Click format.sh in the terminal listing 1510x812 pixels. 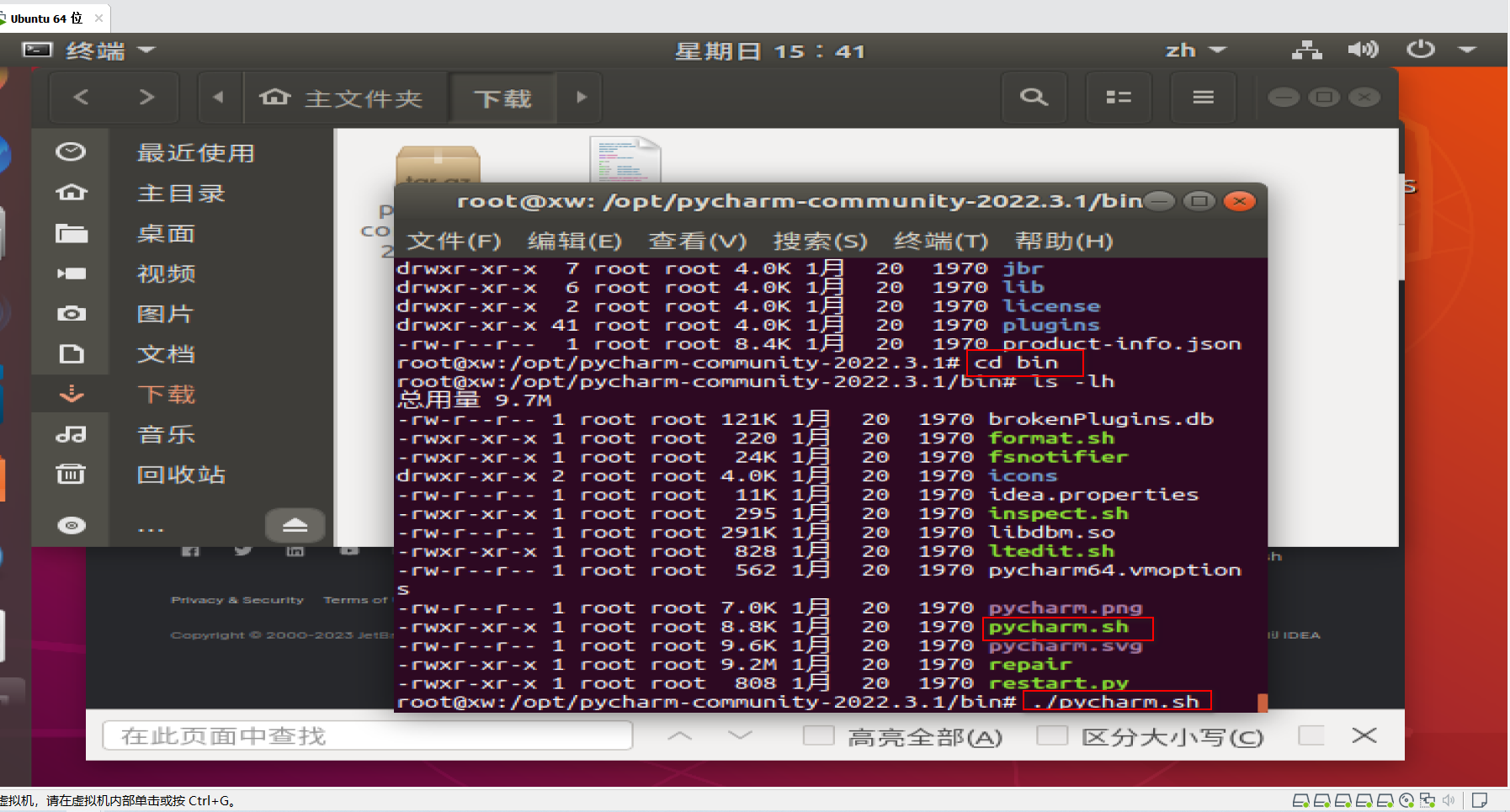coord(1051,438)
